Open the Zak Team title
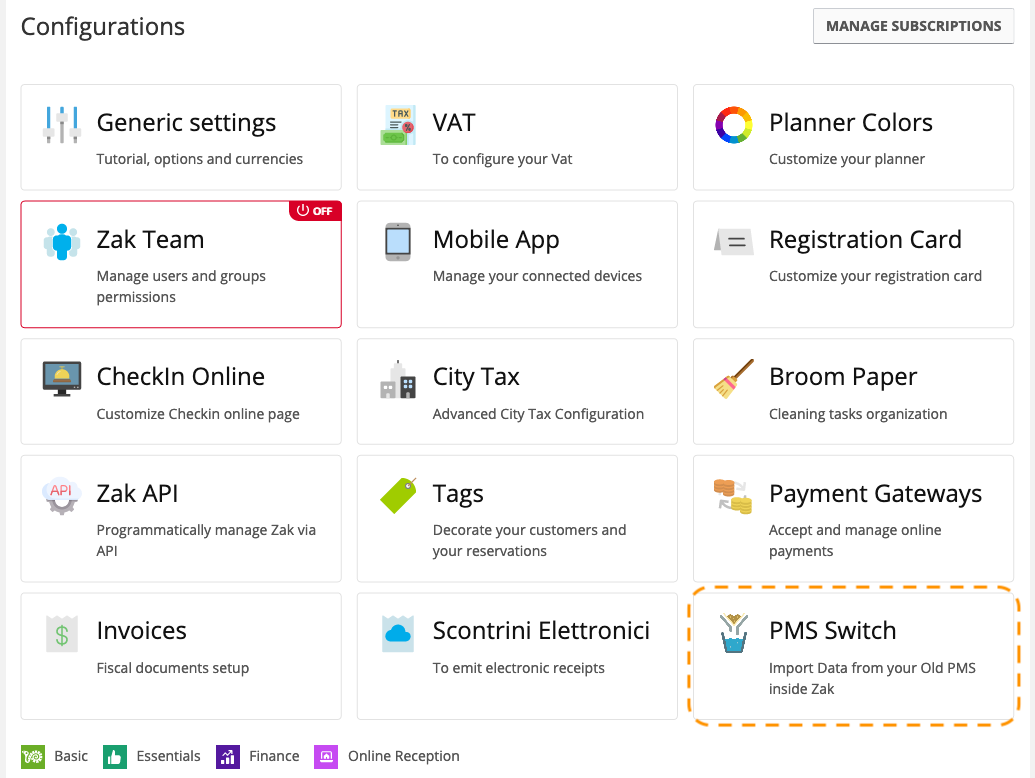 150,240
